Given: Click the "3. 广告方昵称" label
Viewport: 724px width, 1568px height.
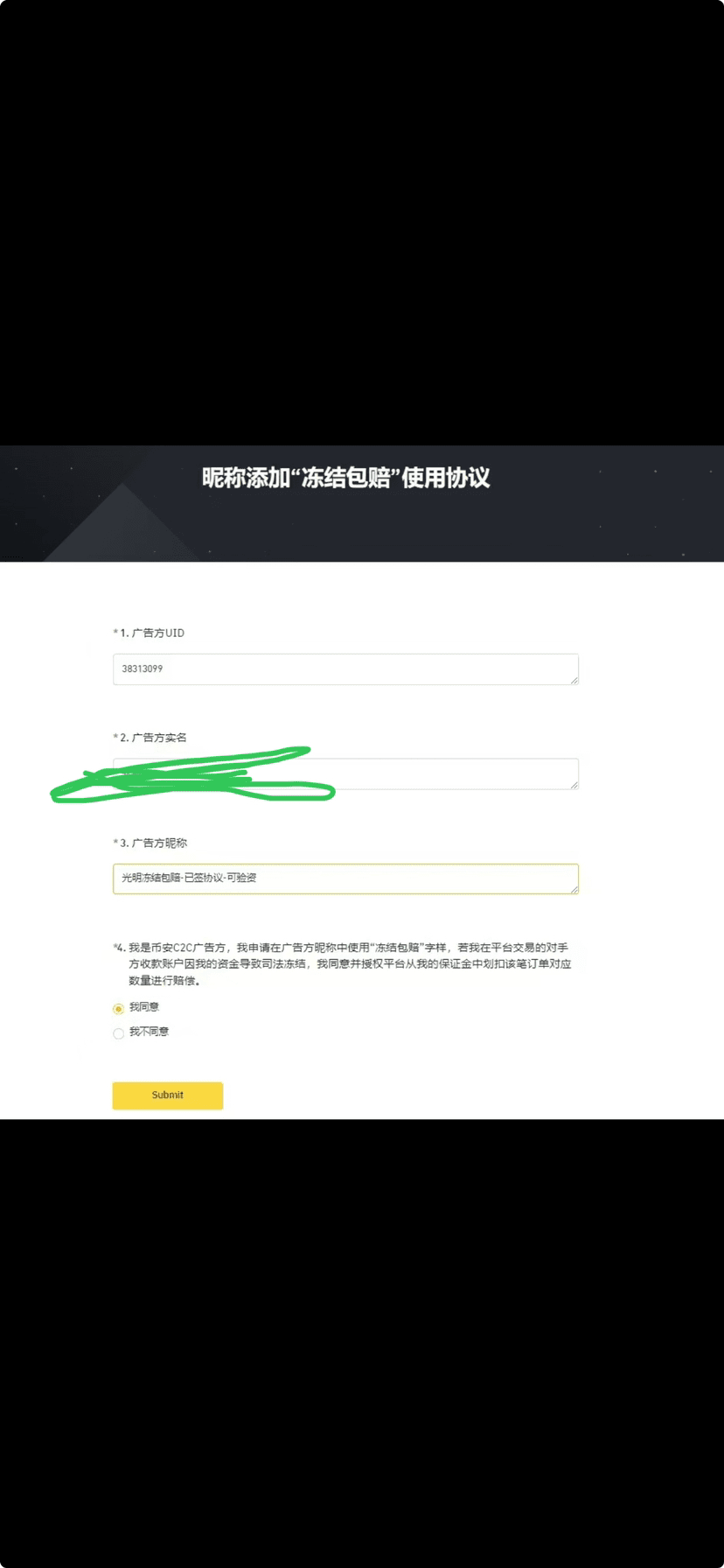Looking at the screenshot, I should [153, 843].
